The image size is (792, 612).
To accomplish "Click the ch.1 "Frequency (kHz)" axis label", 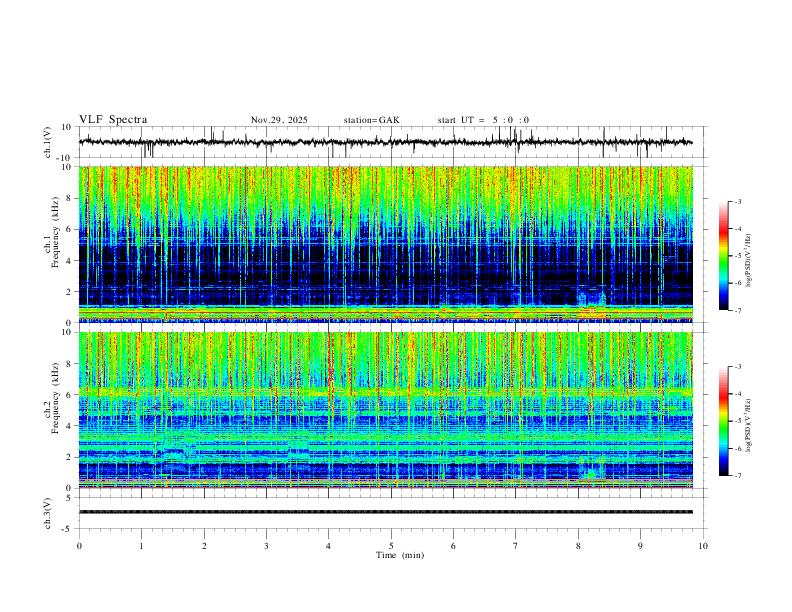I will 56,231.
